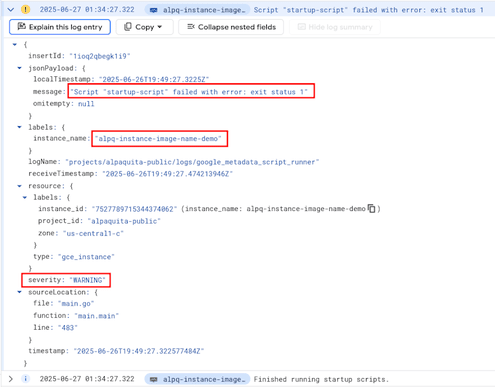495x387 pixels.
Task: Click the alpq-instance-image chip in warning row
Action: pyautogui.click(x=197, y=10)
